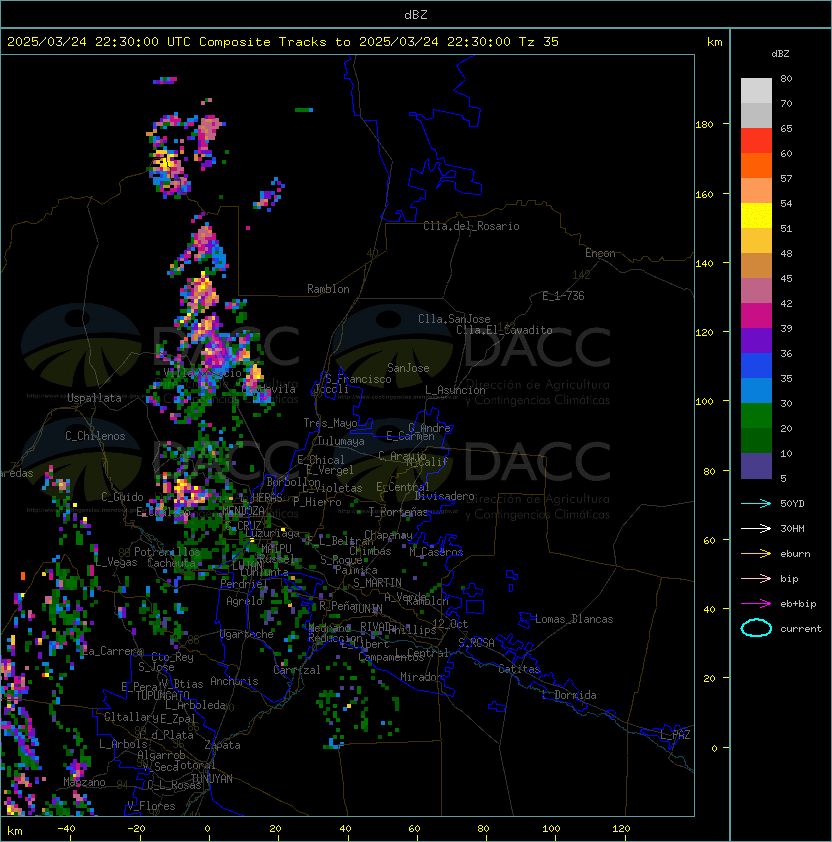Click the 'Clla.El_Cavadito' map label
The height and width of the screenshot is (842, 832).
pyautogui.click(x=504, y=330)
